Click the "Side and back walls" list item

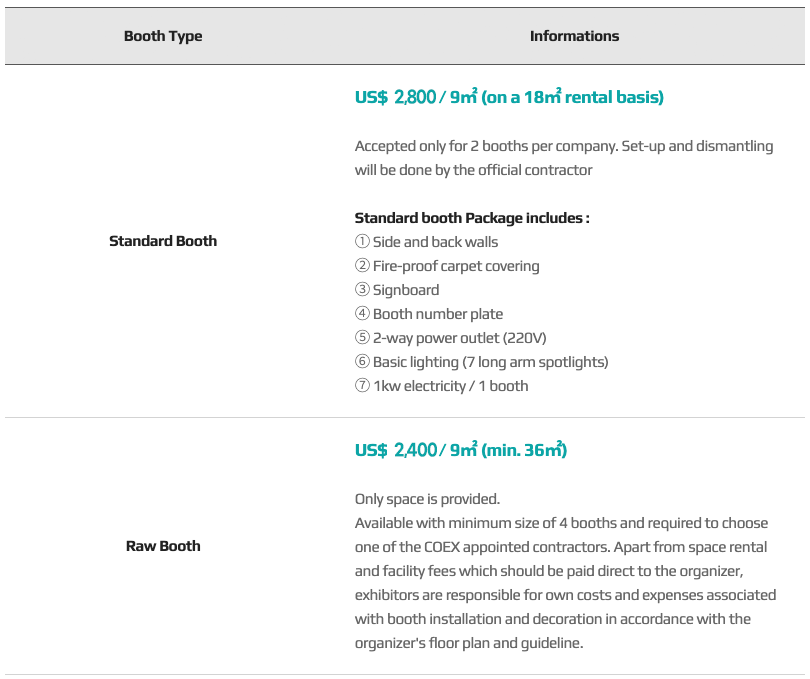[x=435, y=242]
